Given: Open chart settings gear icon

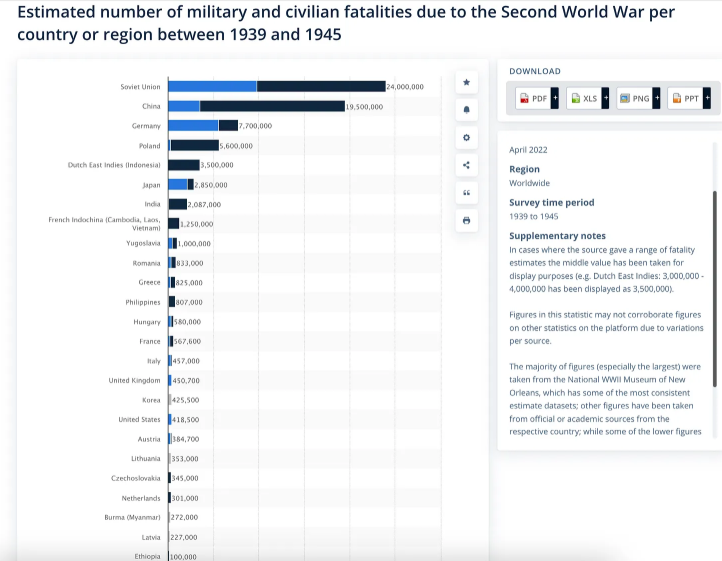Looking at the screenshot, I should (466, 137).
